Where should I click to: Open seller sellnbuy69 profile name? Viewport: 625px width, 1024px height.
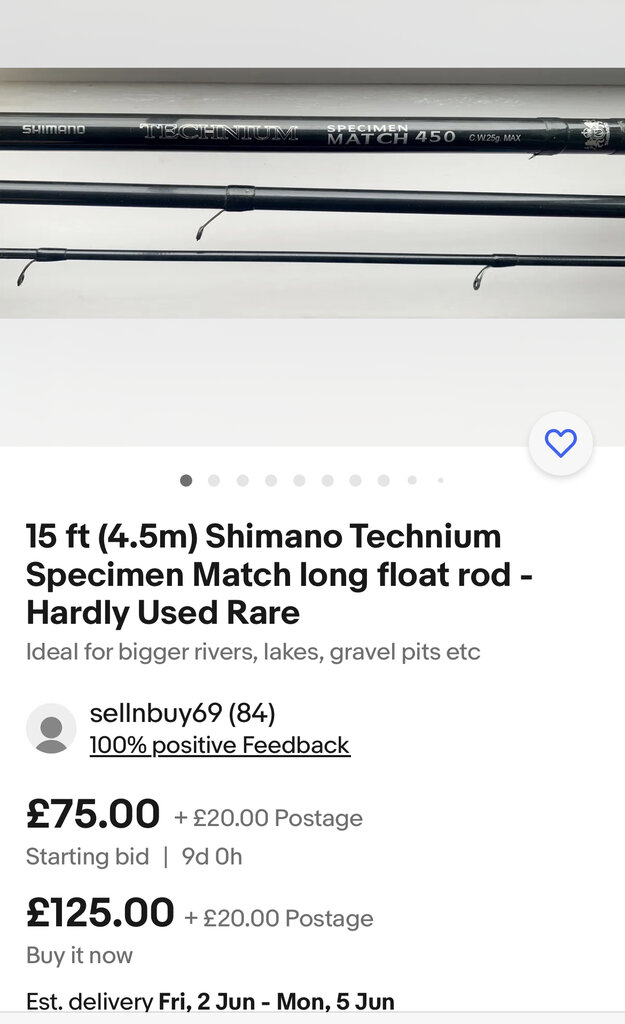point(182,713)
